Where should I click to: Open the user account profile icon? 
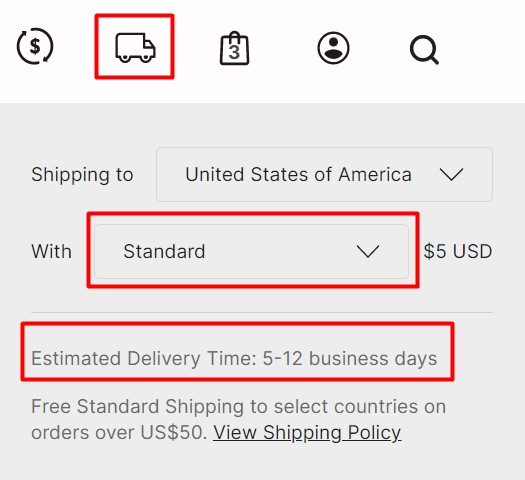(x=333, y=48)
